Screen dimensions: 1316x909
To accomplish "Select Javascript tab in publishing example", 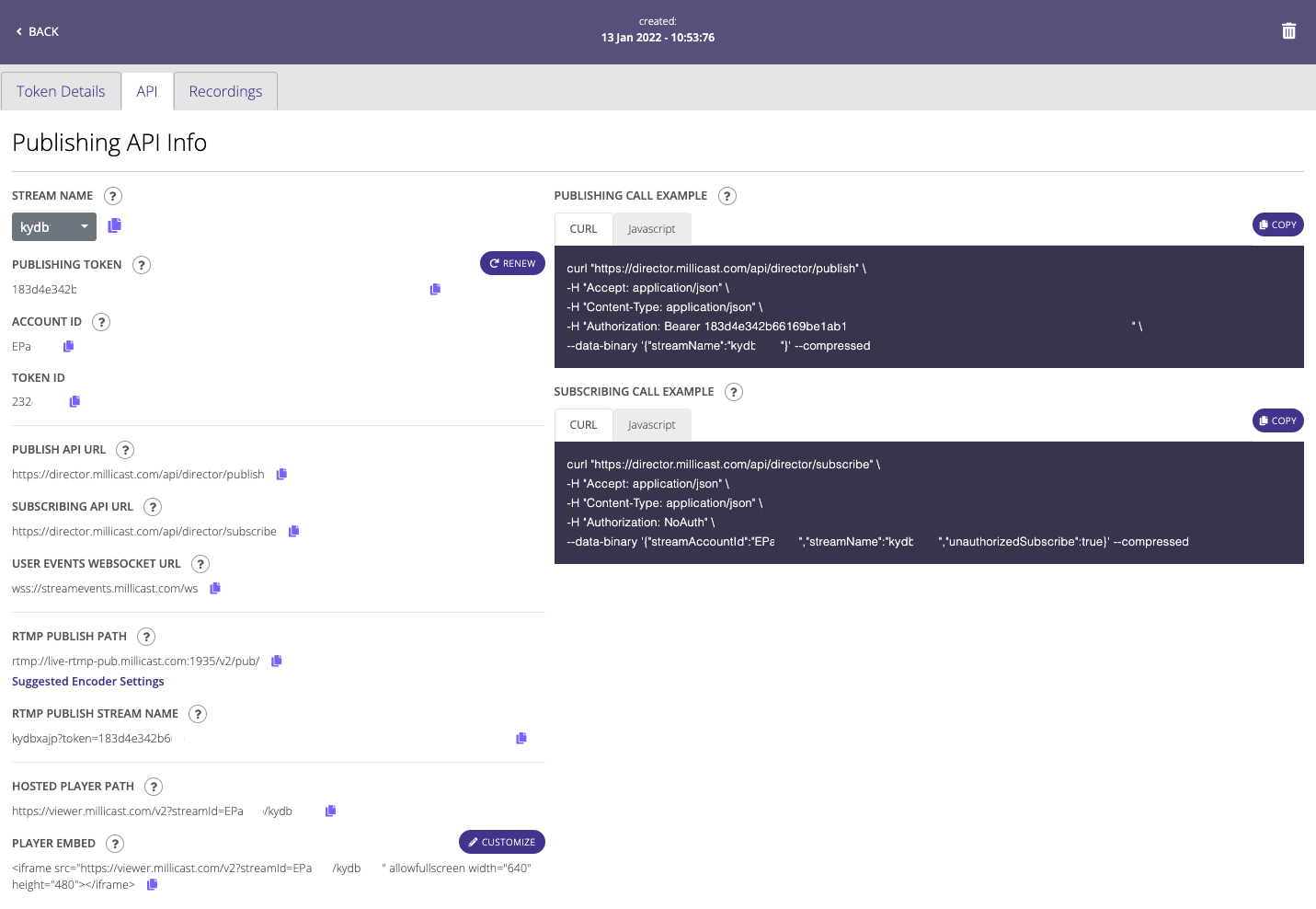I will pos(651,229).
